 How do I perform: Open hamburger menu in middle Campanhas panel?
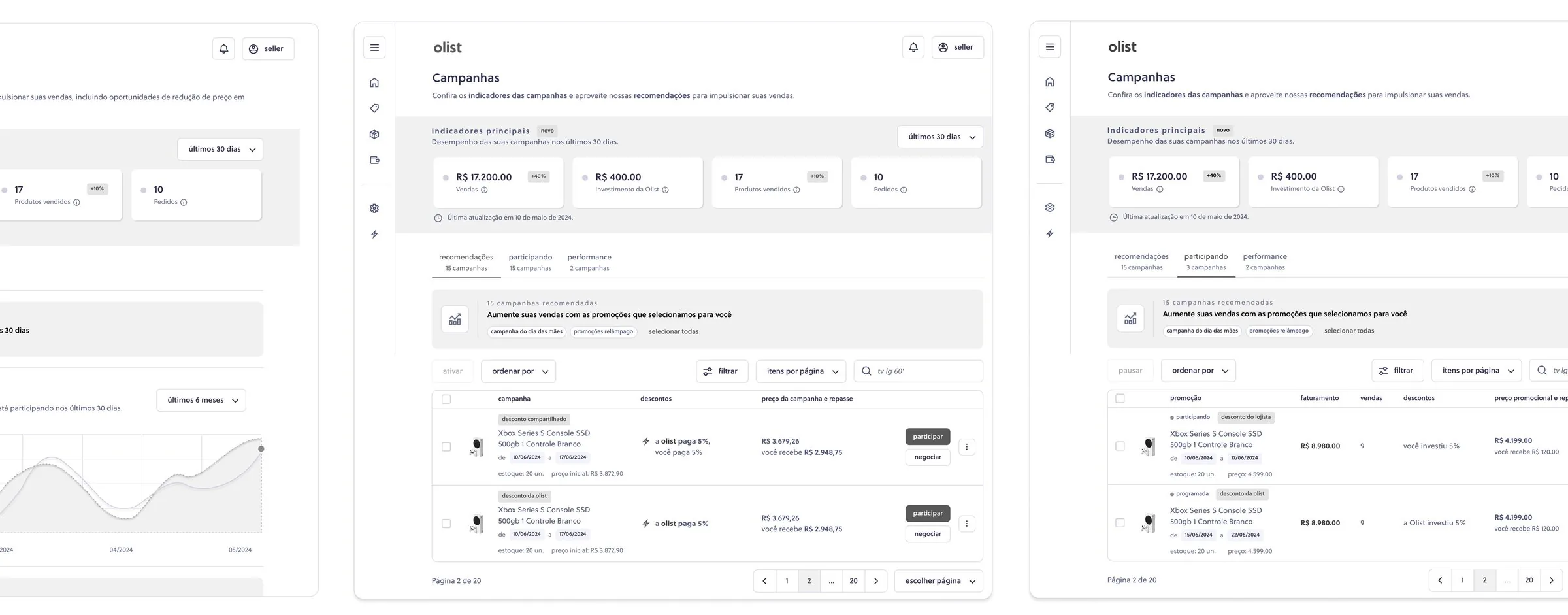[374, 48]
